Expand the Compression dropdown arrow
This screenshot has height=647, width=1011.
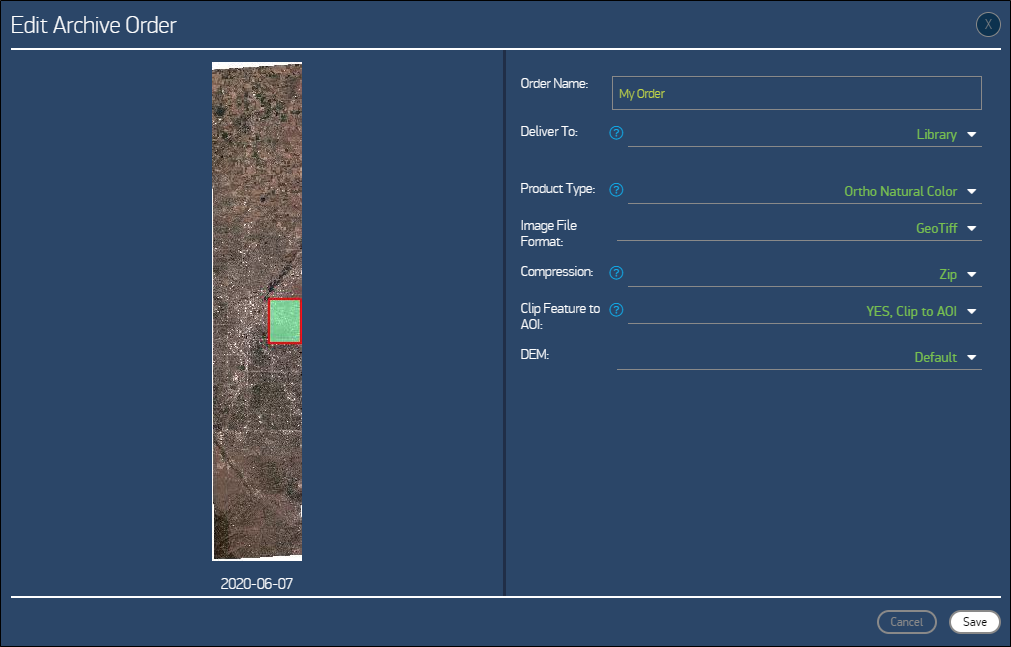coord(972,275)
